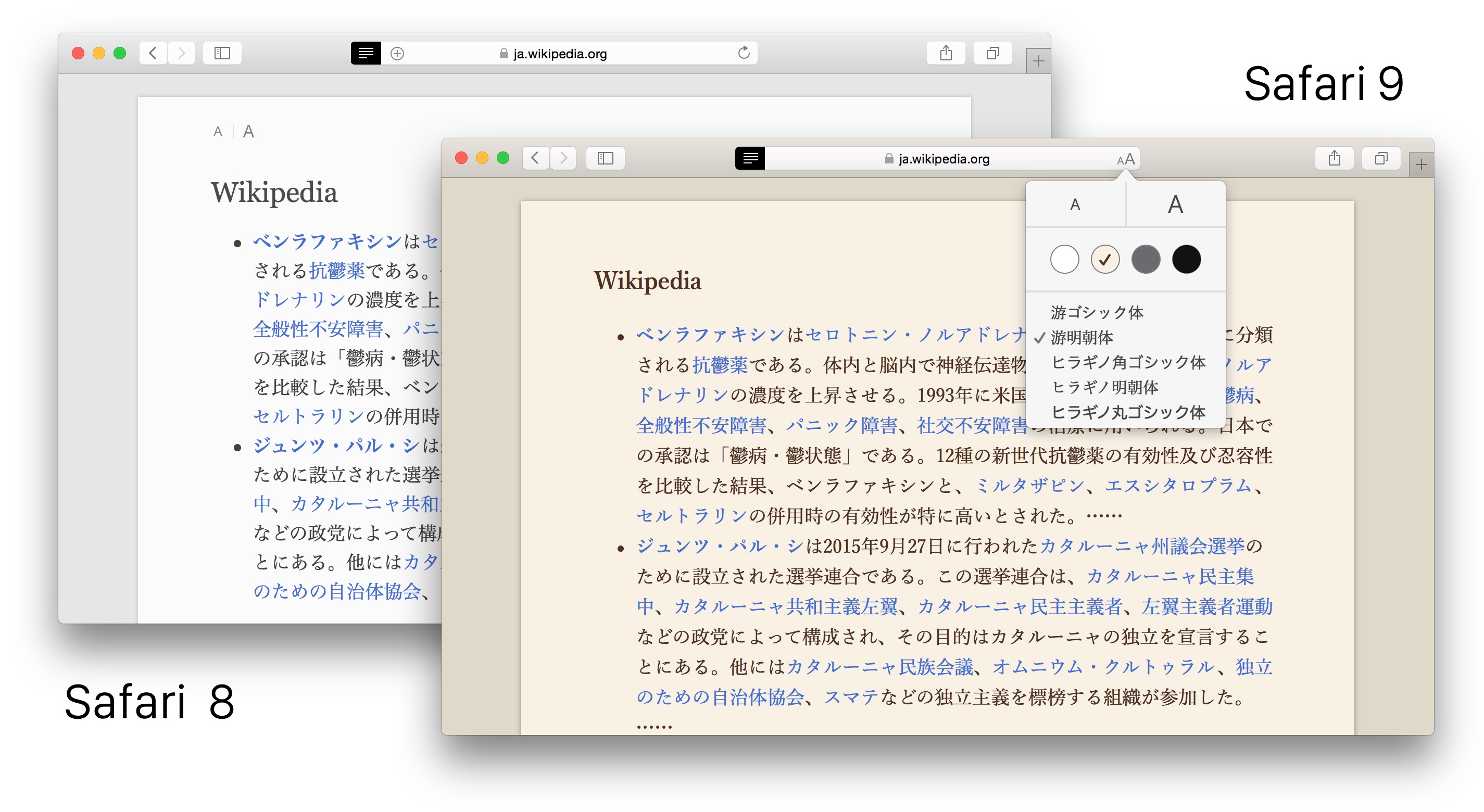Open Share menu in front Safari window

pos(1334,158)
